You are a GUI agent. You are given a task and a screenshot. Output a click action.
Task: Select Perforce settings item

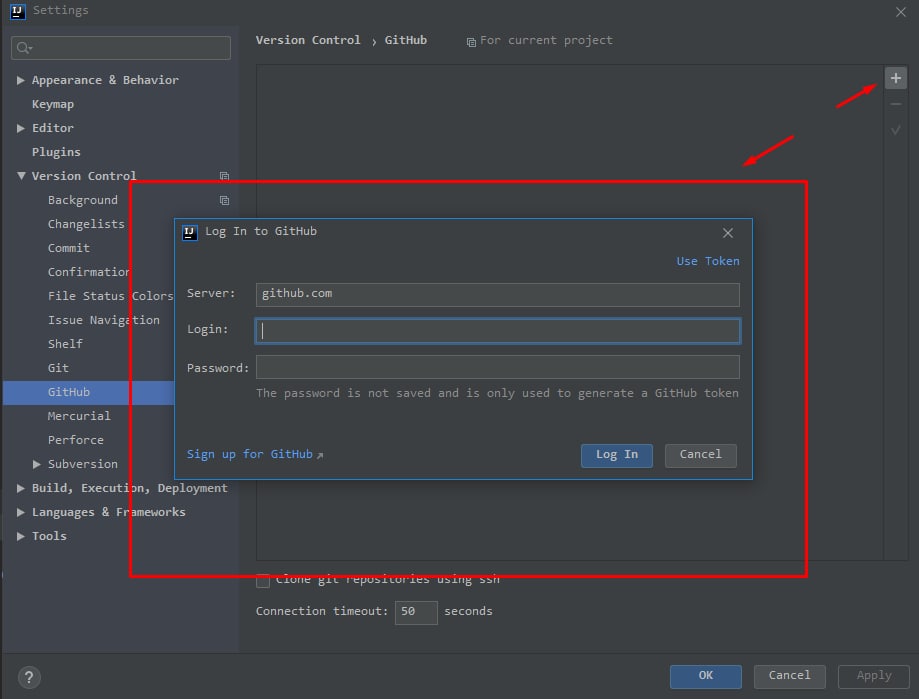click(76, 440)
